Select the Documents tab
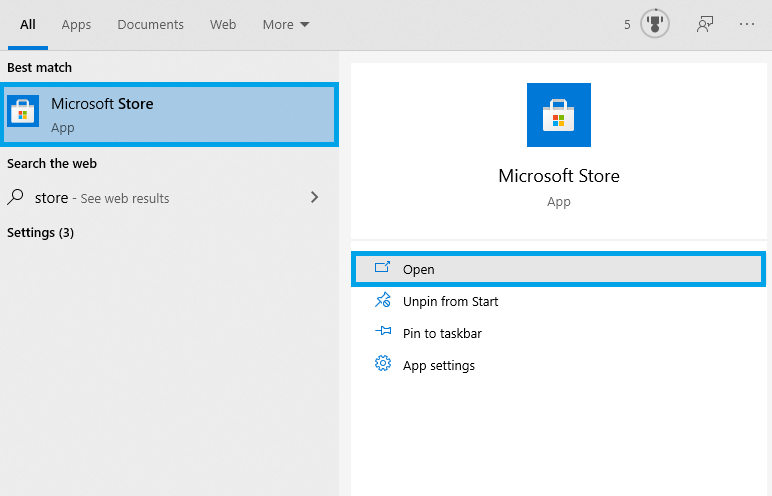The width and height of the screenshot is (772, 496). [x=150, y=24]
